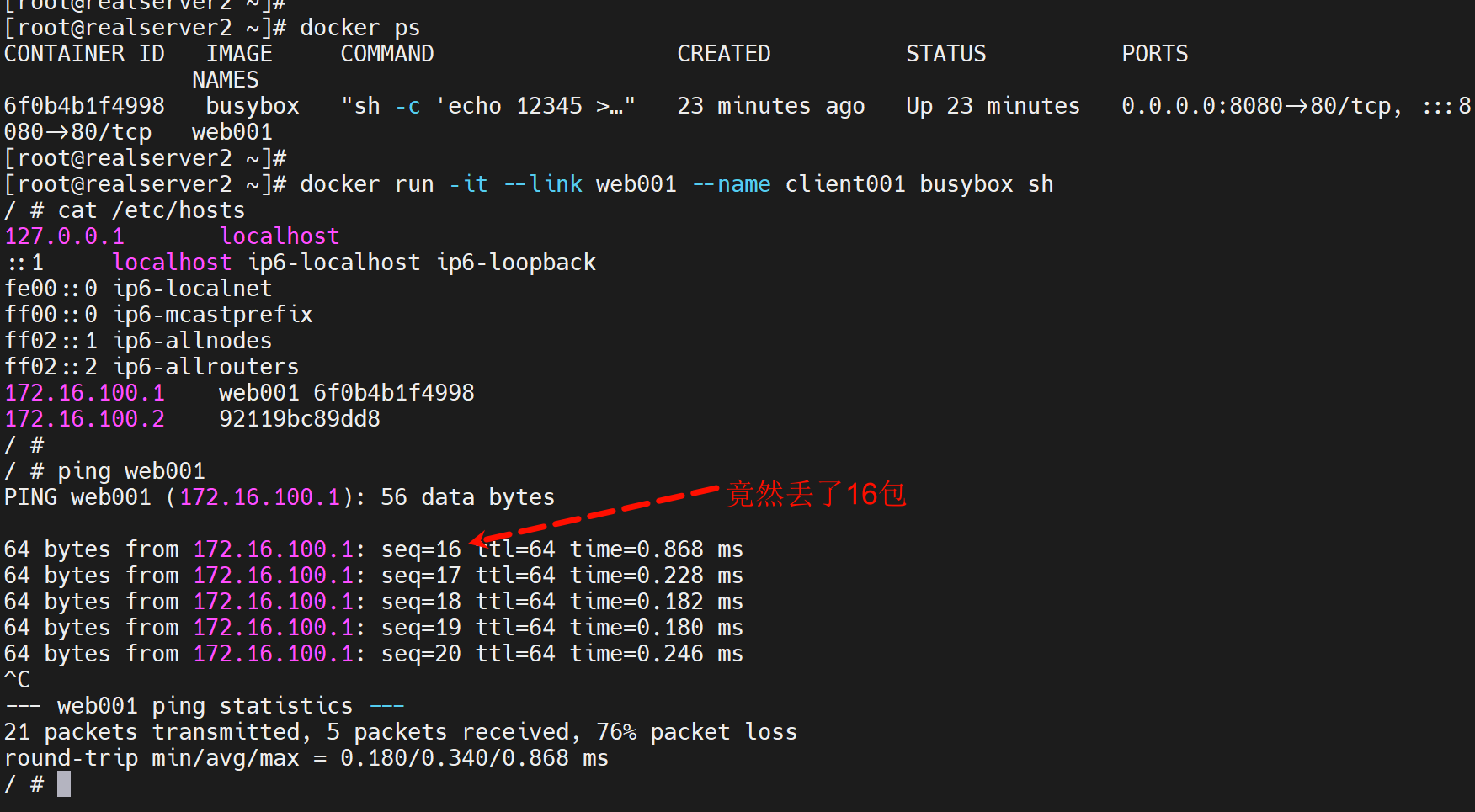Viewport: 1475px width, 812px height.
Task: Click the red dashed arrow's arrowhead
Action: (x=477, y=539)
